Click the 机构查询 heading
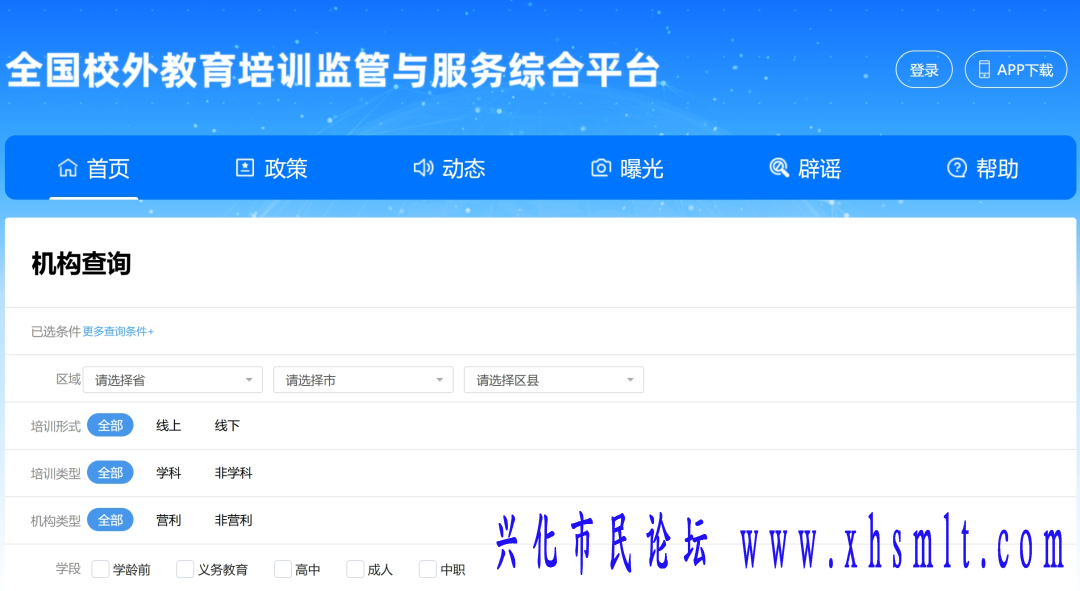This screenshot has width=1080, height=591. tap(81, 263)
